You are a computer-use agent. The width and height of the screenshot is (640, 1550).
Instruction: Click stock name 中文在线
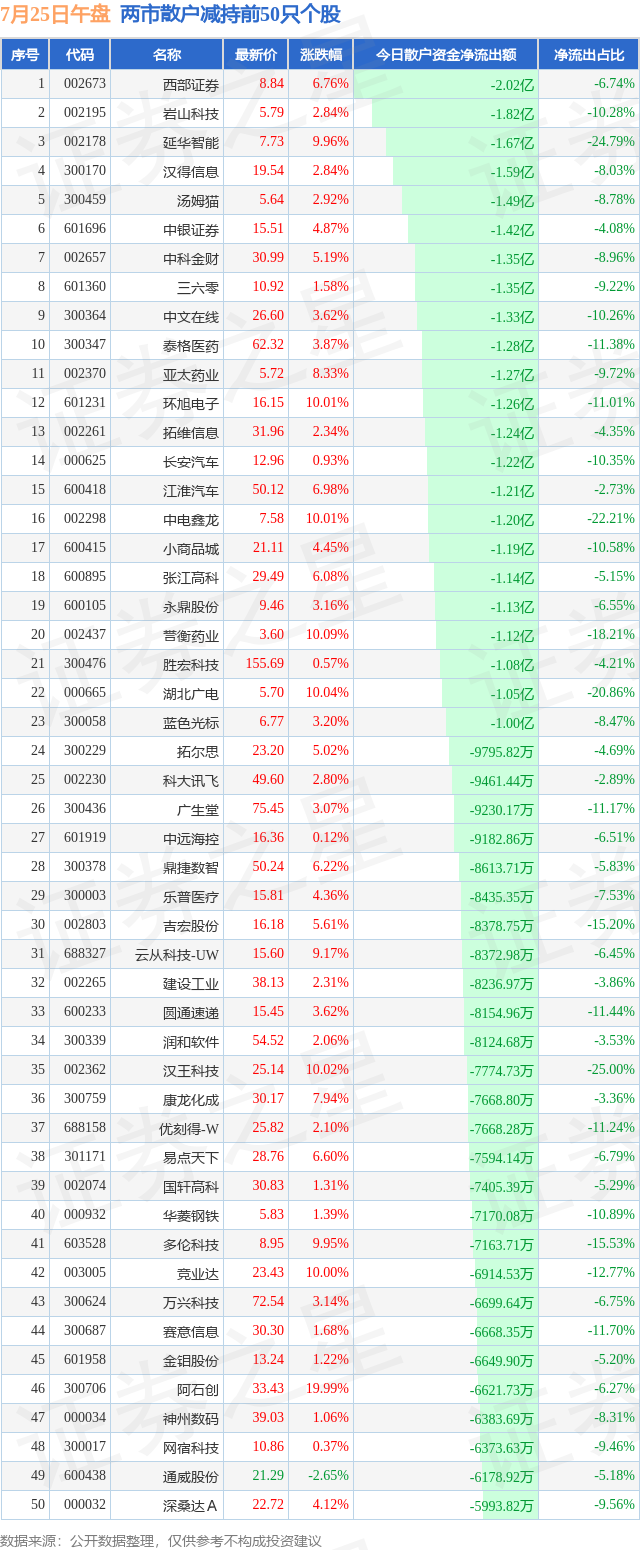(191, 316)
